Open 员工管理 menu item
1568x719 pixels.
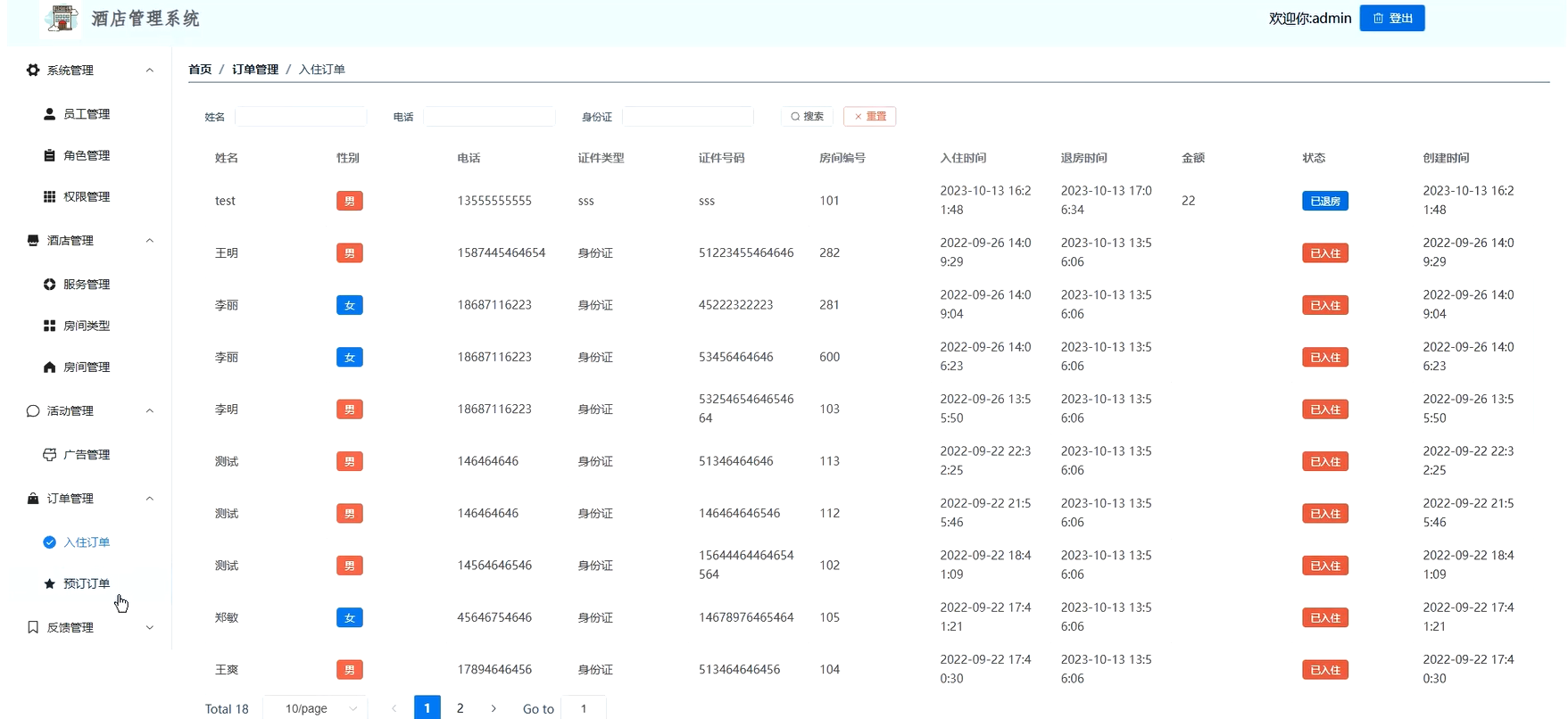click(87, 114)
